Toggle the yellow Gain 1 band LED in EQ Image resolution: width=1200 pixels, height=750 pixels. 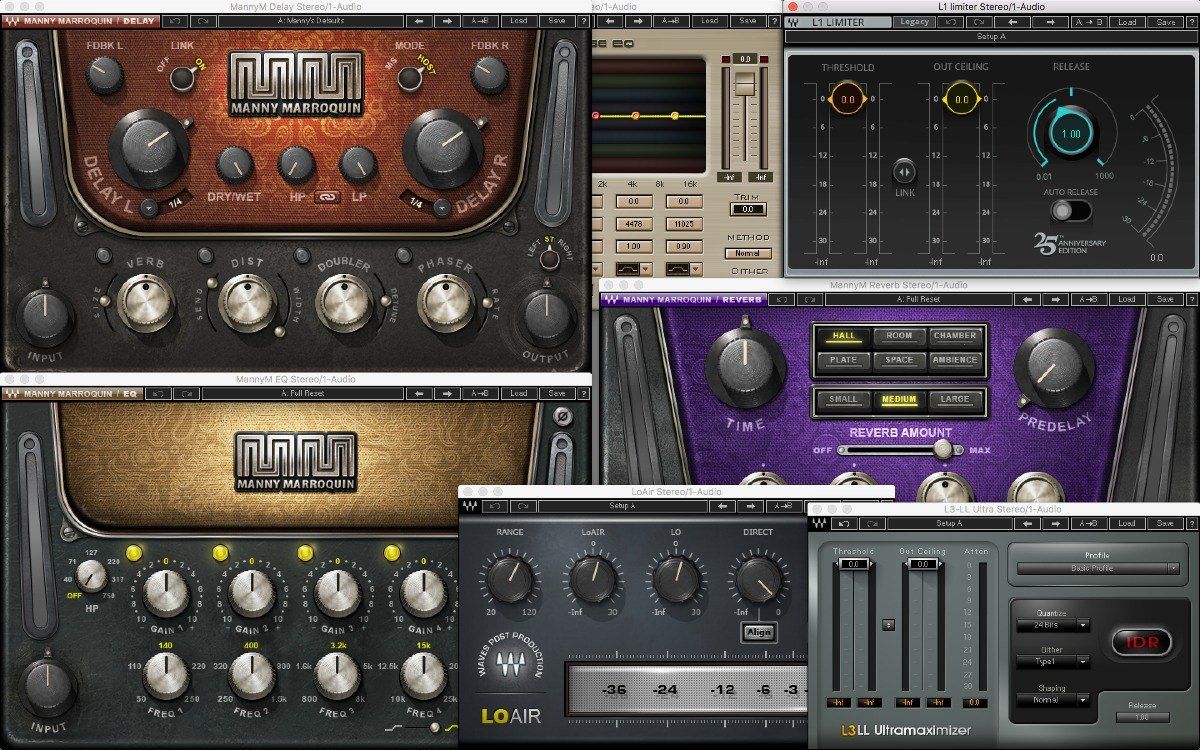(x=133, y=552)
